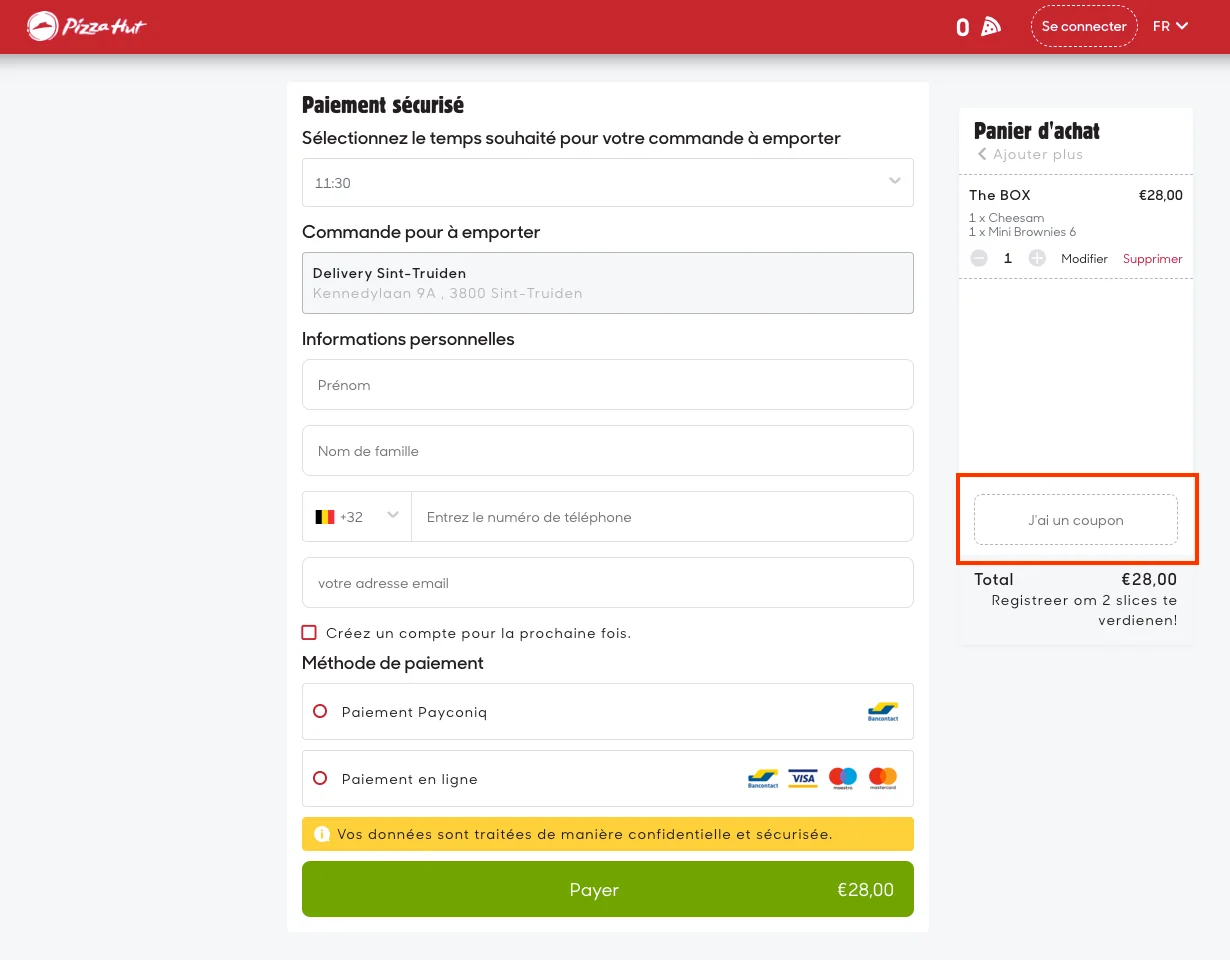
Task: Select the Paiement en ligne radio button
Action: (x=320, y=778)
